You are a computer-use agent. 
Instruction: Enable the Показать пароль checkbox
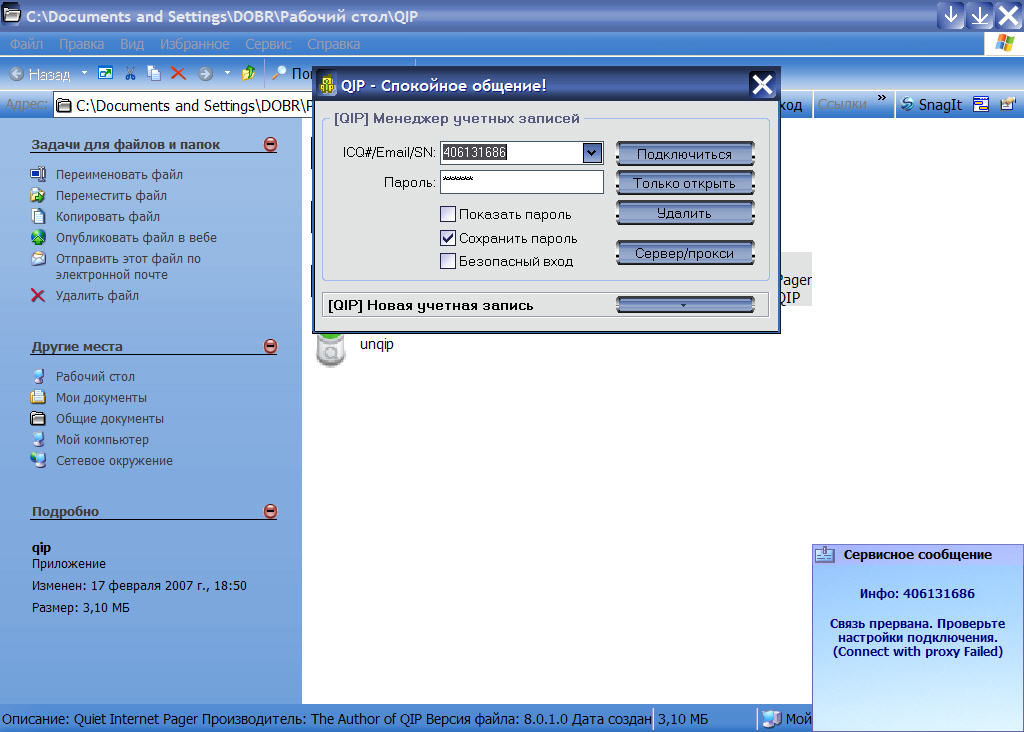tap(448, 214)
